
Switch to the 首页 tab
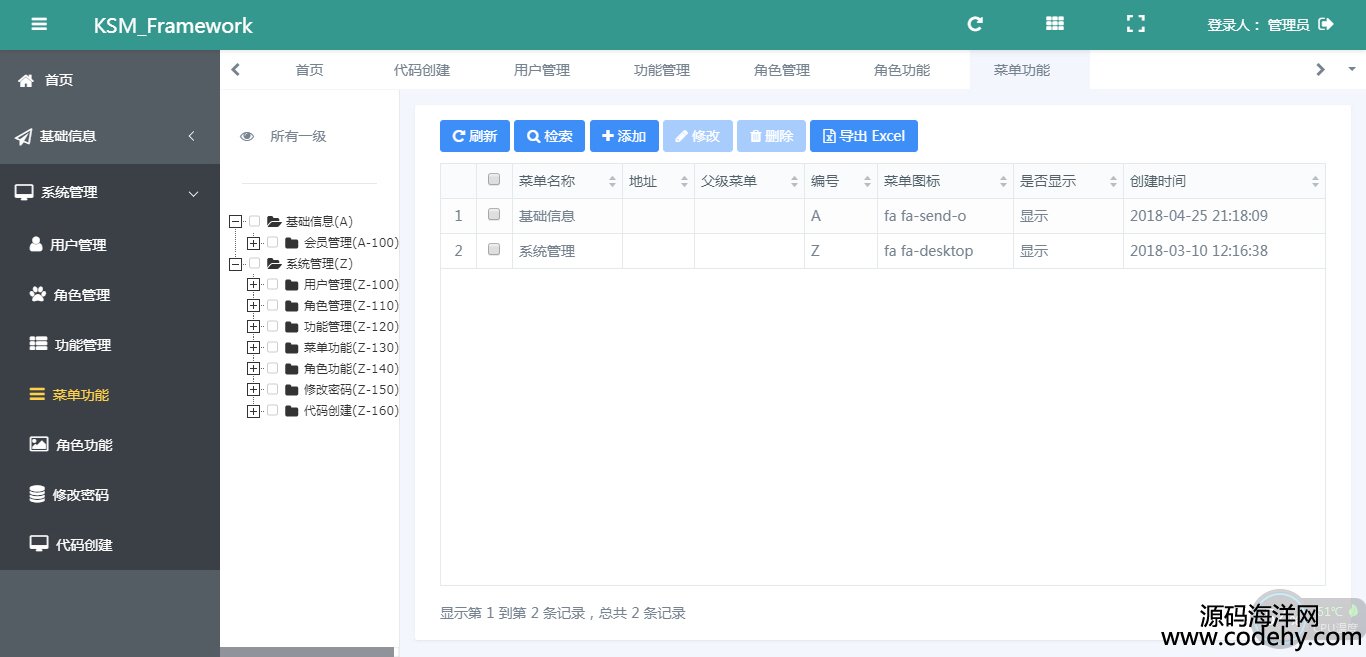[x=309, y=70]
